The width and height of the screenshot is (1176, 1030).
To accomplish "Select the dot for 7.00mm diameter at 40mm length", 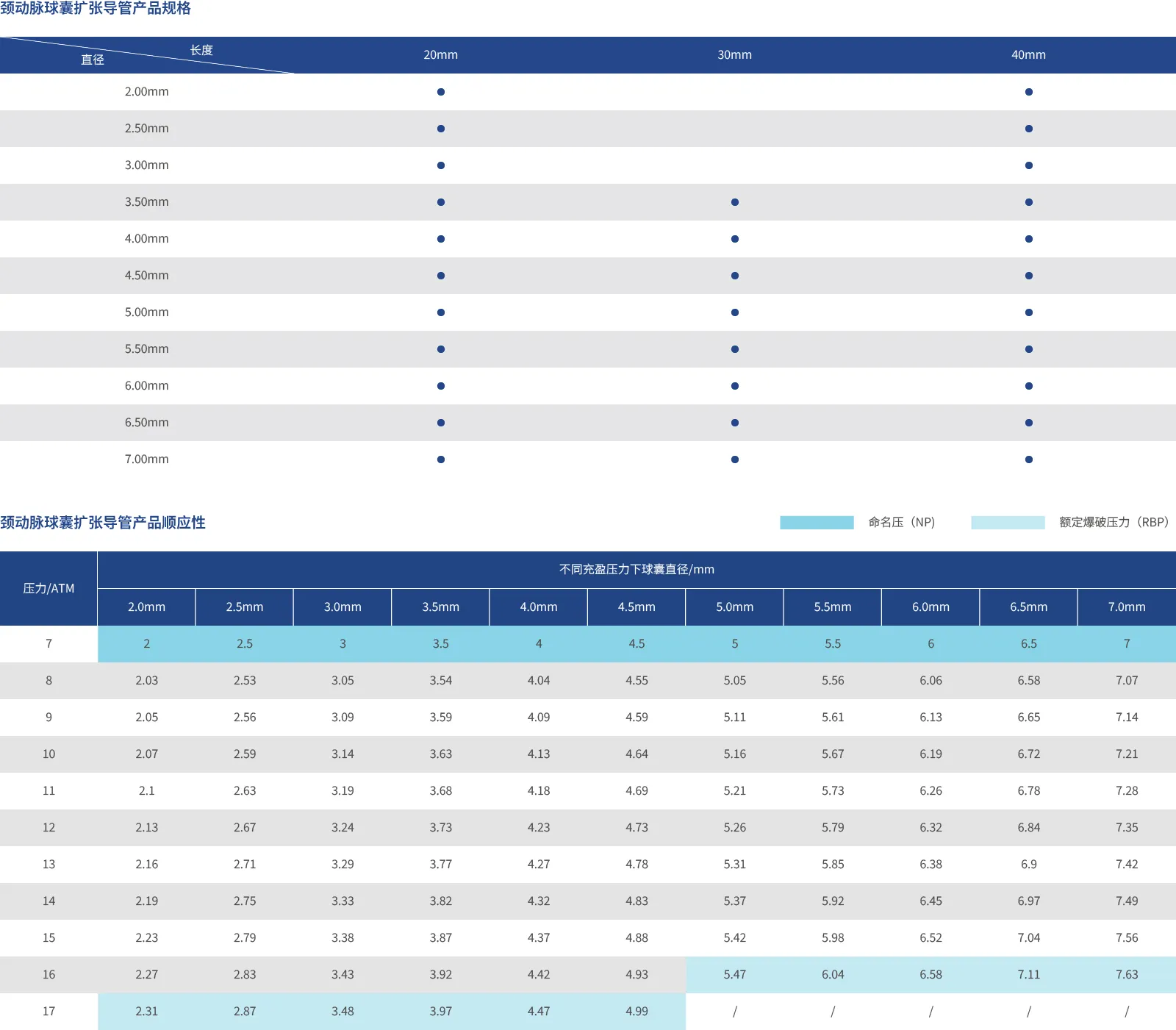I will tap(1029, 459).
